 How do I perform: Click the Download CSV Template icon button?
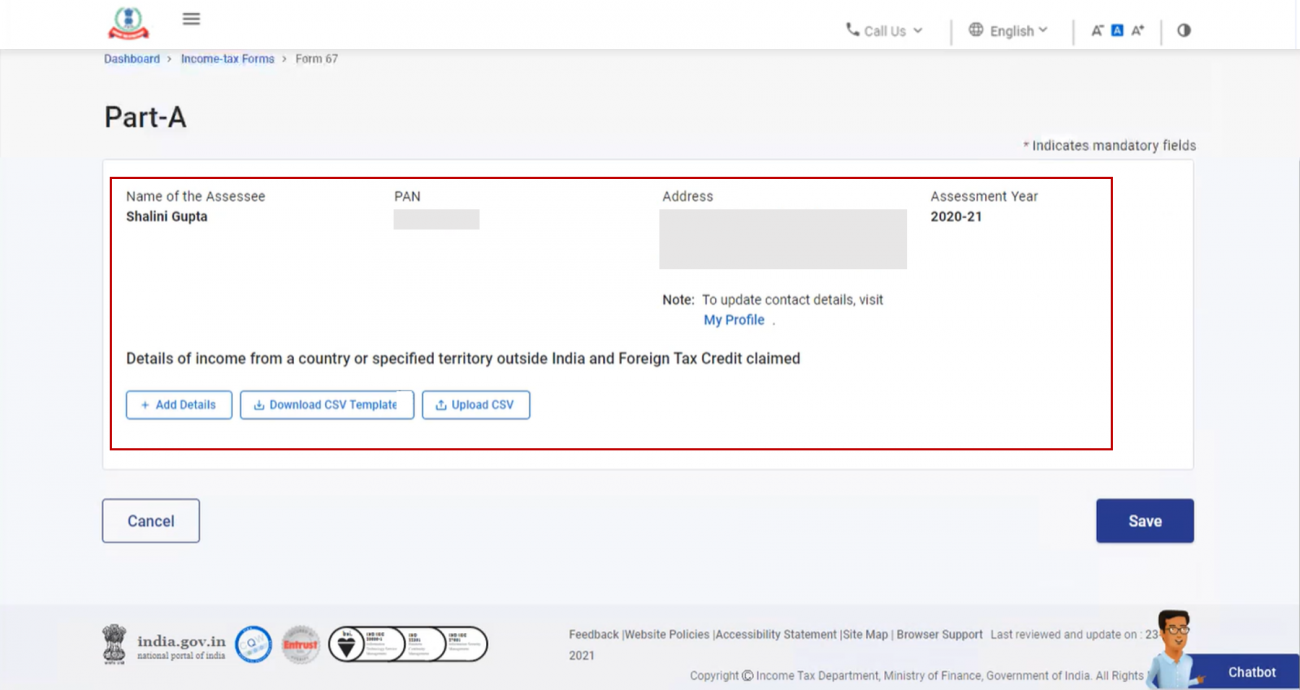(x=258, y=404)
